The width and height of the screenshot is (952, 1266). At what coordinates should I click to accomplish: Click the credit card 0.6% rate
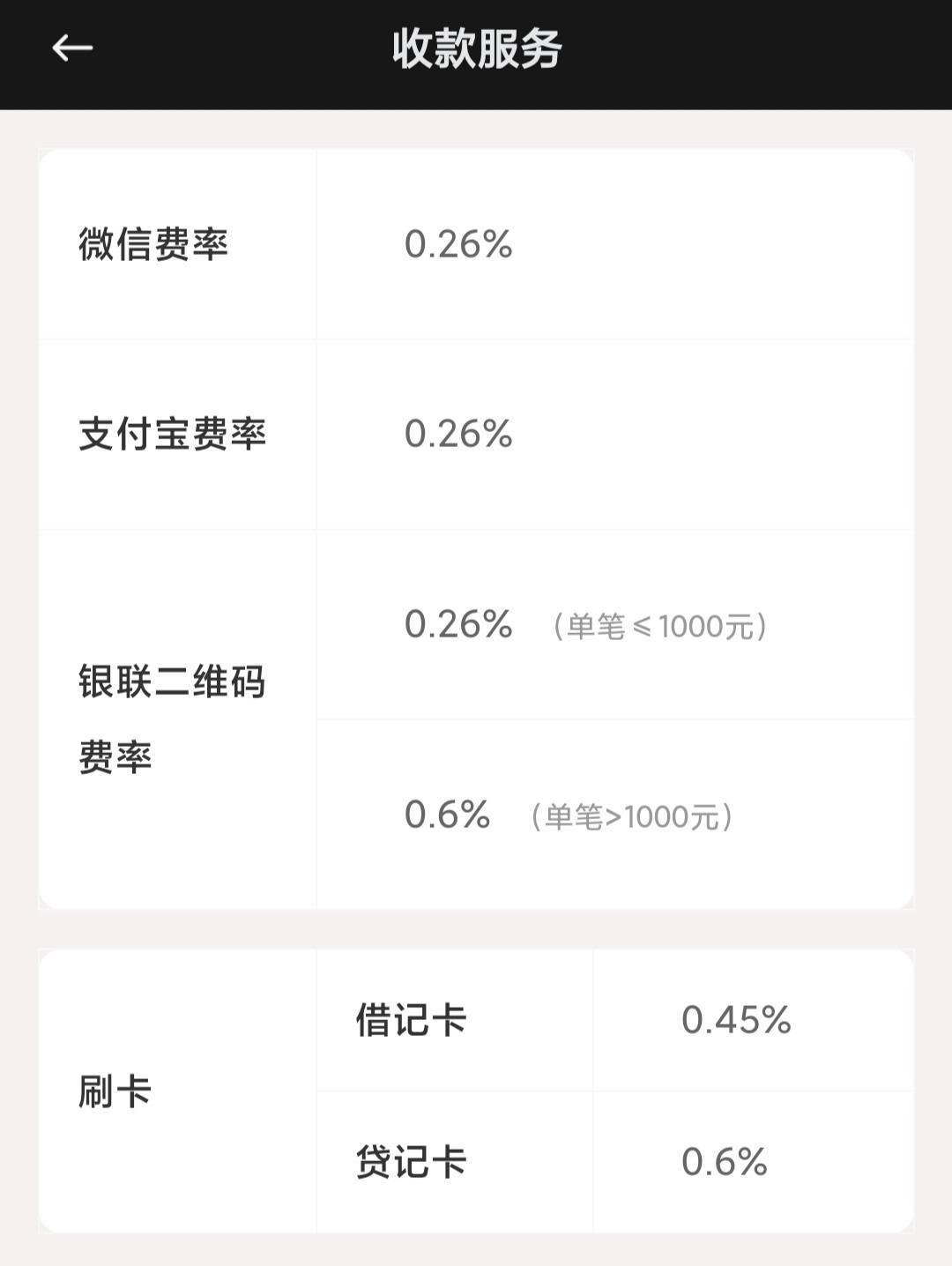pyautogui.click(x=725, y=1162)
